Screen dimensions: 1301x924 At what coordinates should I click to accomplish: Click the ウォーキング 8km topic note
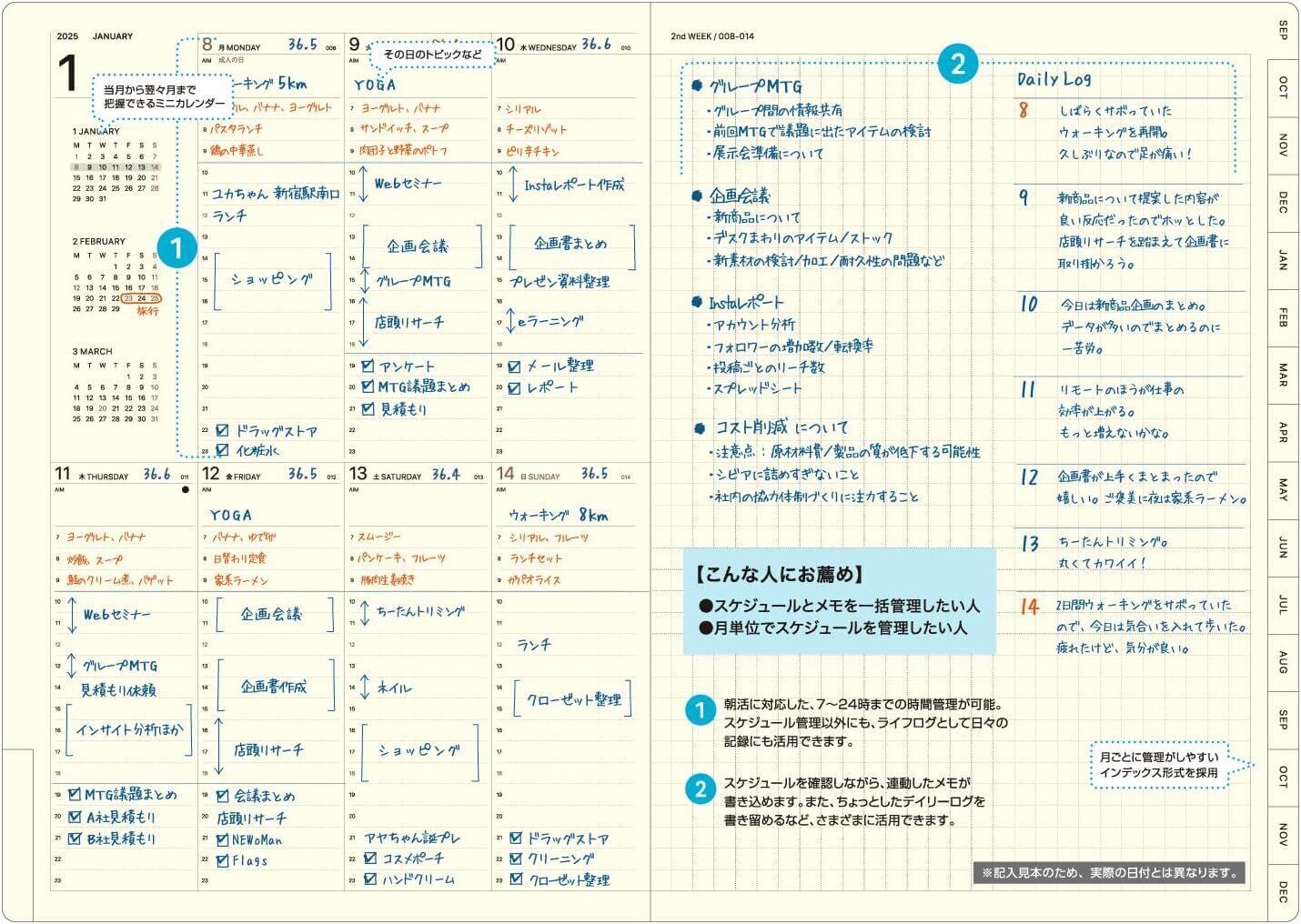[x=559, y=516]
